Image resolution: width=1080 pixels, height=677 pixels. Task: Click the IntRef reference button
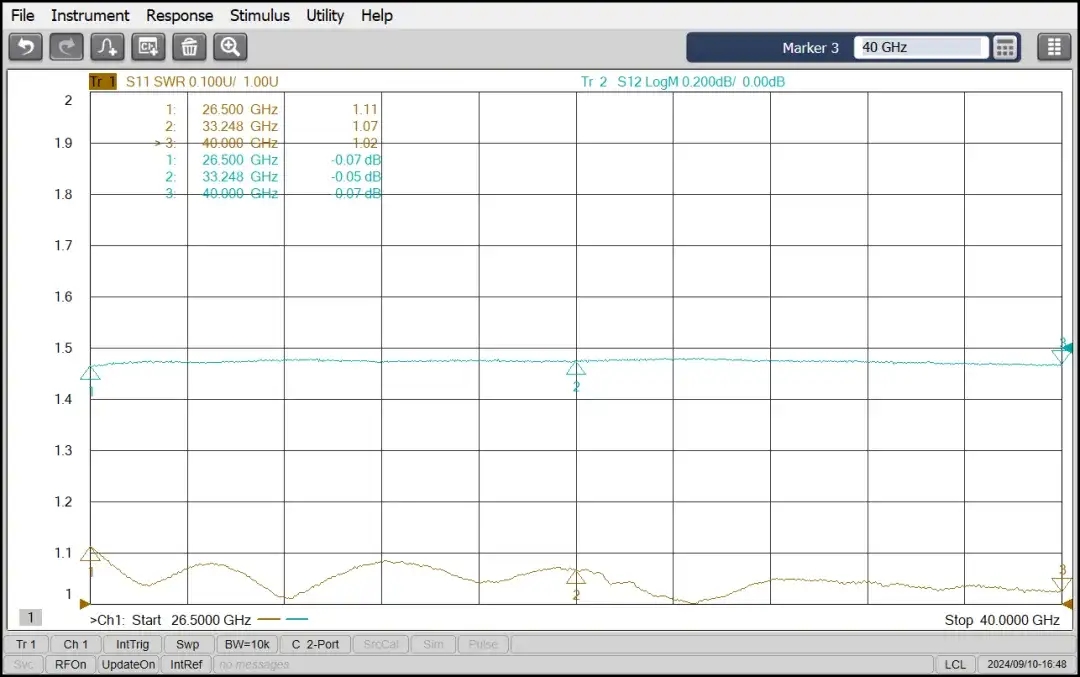(x=186, y=665)
